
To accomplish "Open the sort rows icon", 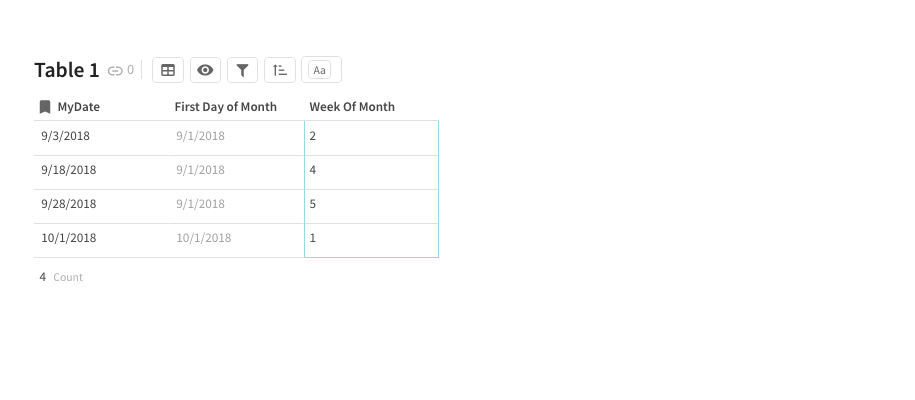I will pos(280,70).
